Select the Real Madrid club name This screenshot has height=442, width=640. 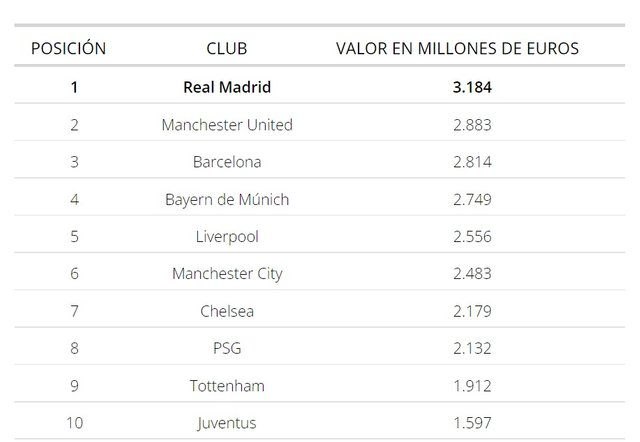(x=227, y=87)
